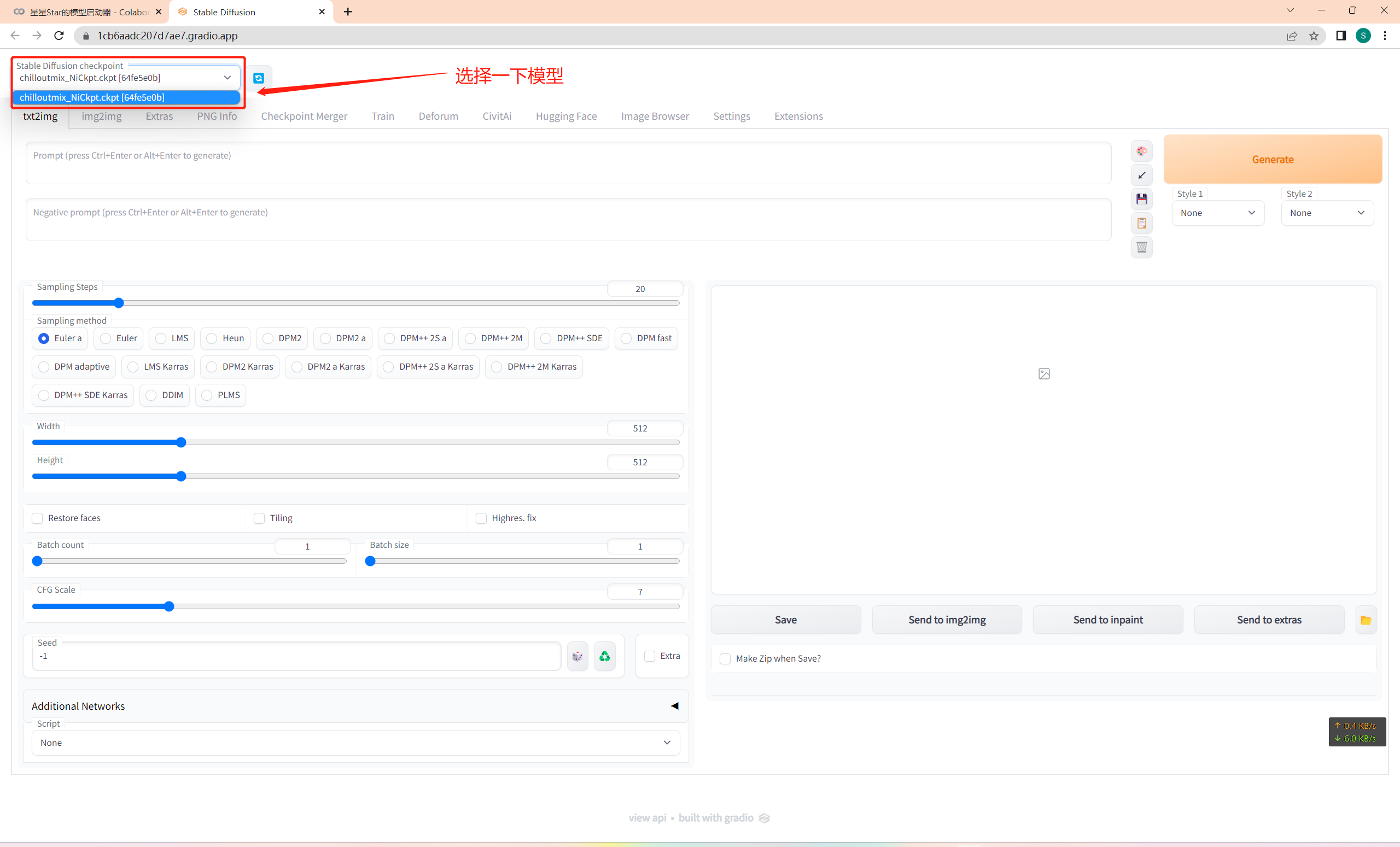Image resolution: width=1400 pixels, height=847 pixels.
Task: Click the arrow icon to read generation parameters
Action: pos(1141,175)
